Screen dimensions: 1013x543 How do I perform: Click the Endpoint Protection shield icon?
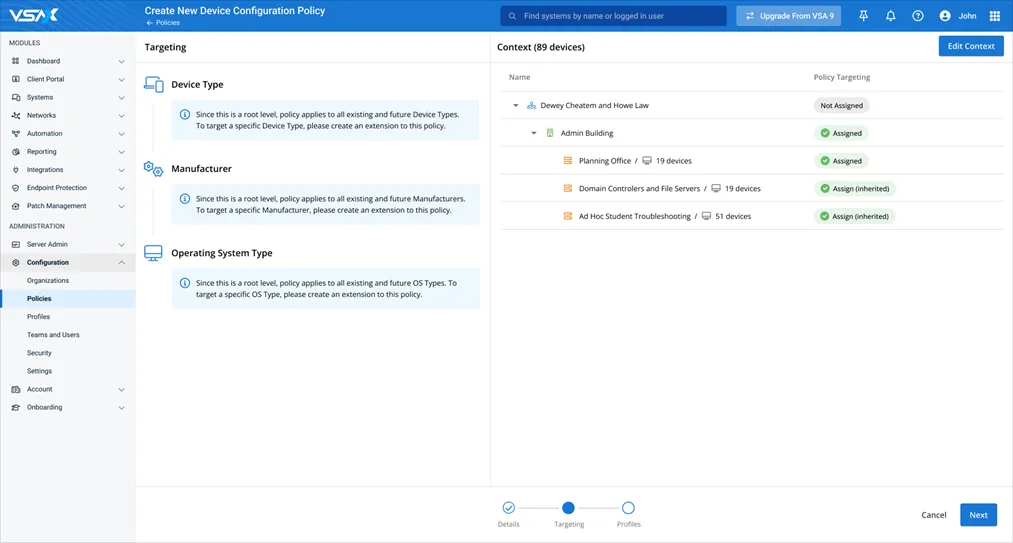coord(16,188)
